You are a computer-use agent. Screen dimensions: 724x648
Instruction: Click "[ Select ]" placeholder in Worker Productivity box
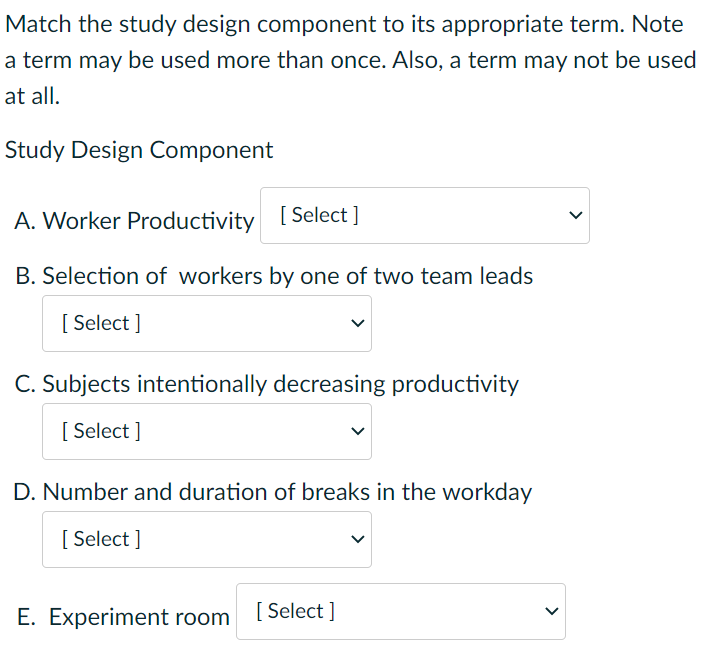tap(320, 215)
